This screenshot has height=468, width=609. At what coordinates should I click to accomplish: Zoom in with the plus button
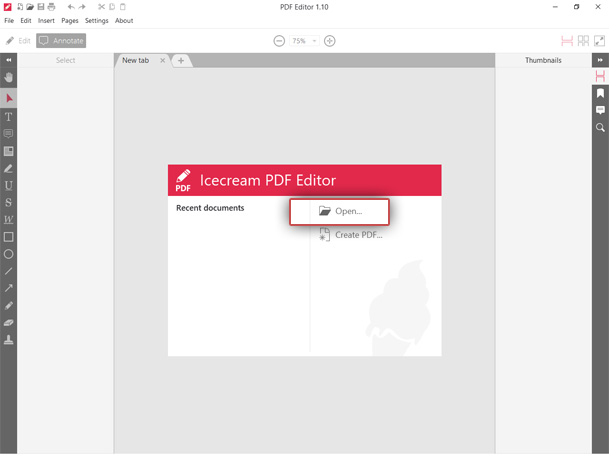pyautogui.click(x=329, y=41)
